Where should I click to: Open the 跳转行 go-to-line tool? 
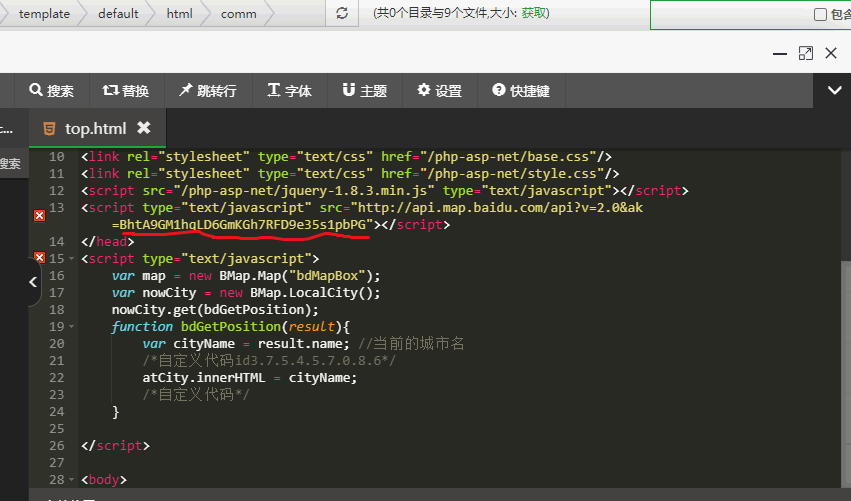pos(208,91)
